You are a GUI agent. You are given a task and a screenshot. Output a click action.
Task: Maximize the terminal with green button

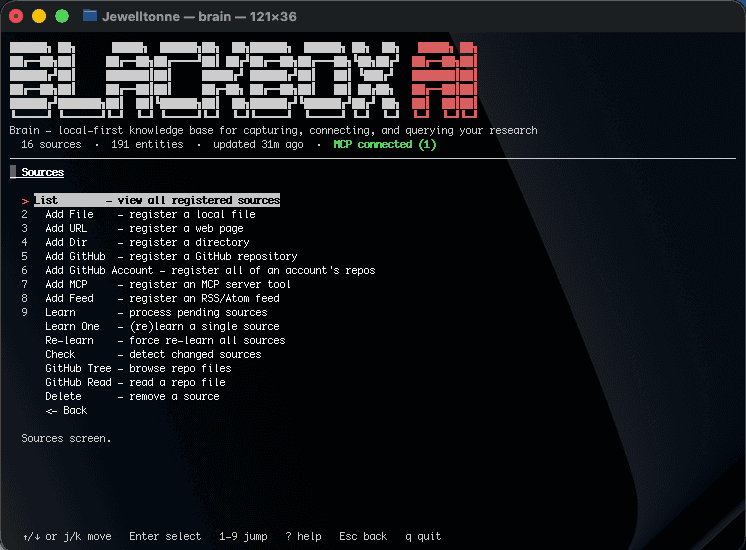click(x=62, y=17)
